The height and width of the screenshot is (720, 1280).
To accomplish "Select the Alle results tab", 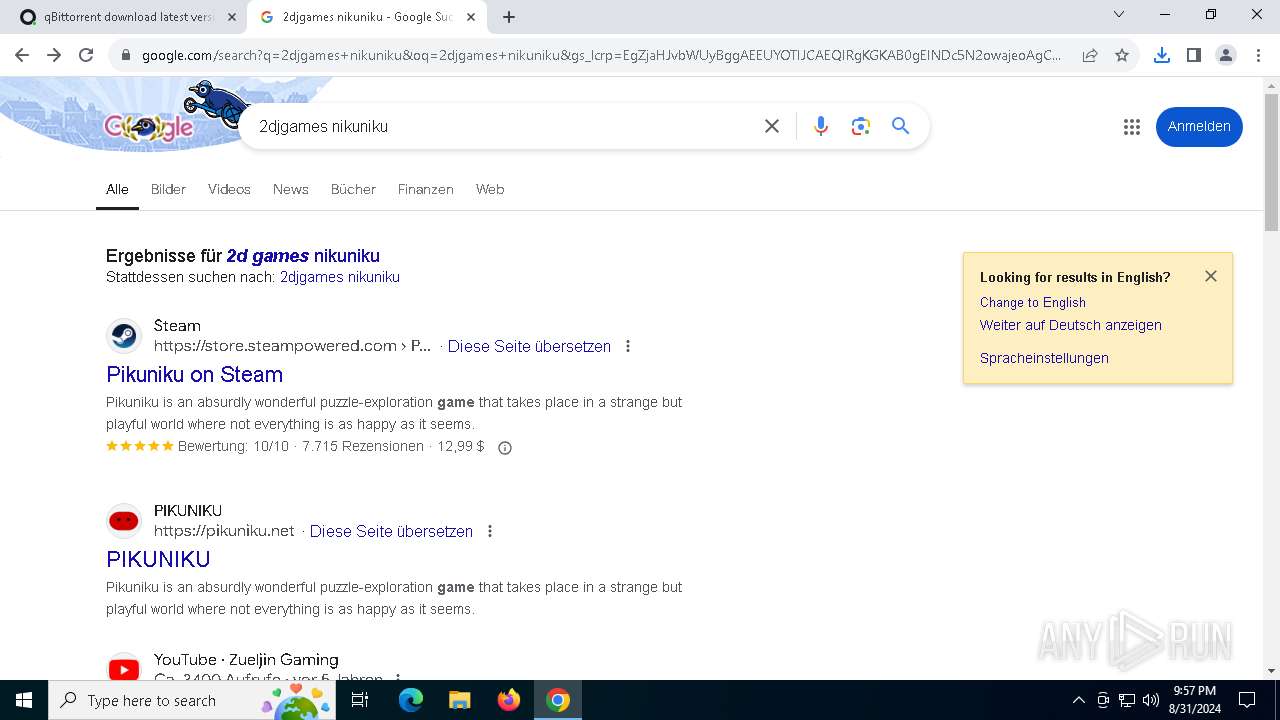I will pyautogui.click(x=117, y=189).
